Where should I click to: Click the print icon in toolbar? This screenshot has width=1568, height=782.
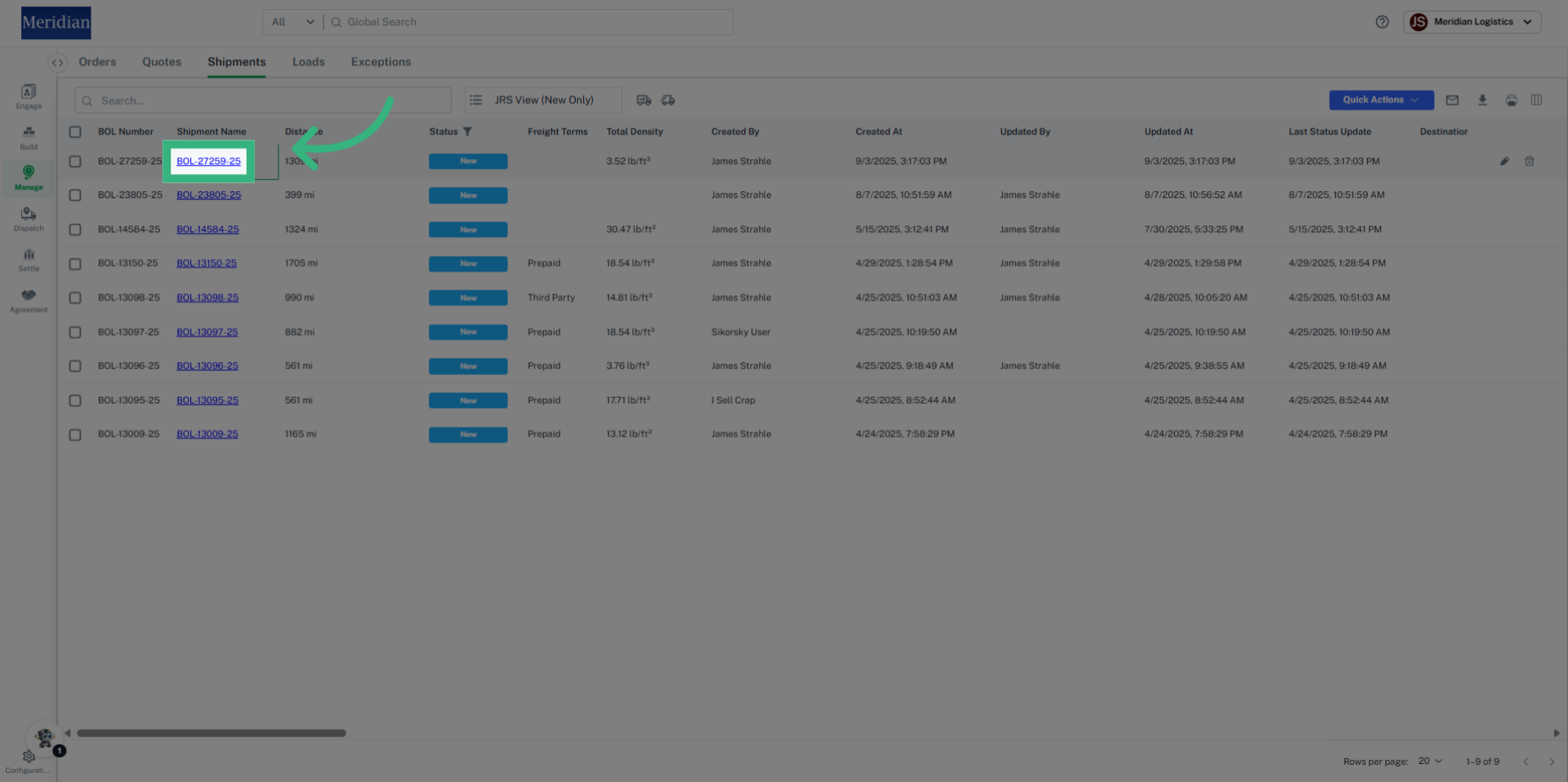click(1512, 100)
